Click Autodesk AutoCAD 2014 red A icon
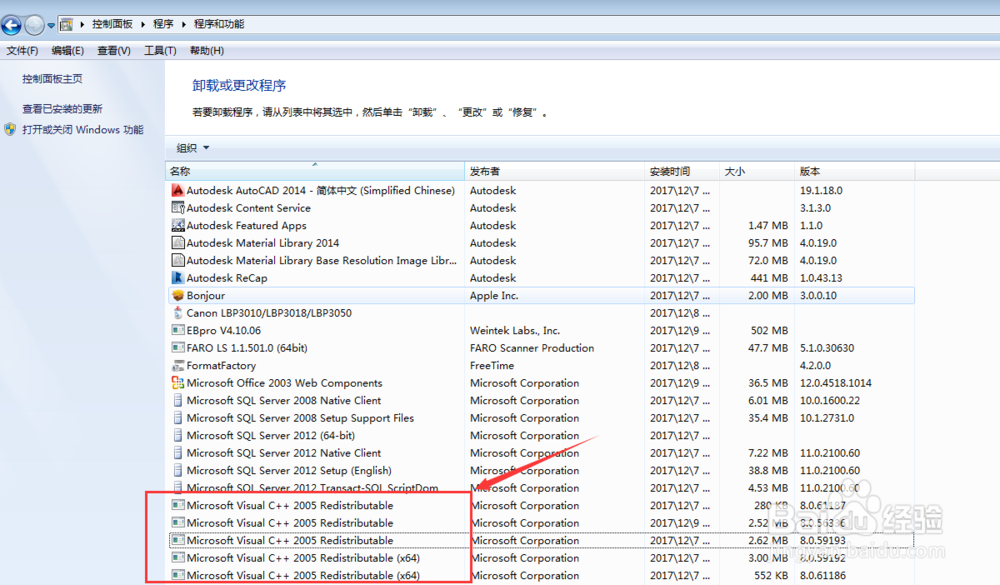The height and width of the screenshot is (585, 1000). coord(178,190)
